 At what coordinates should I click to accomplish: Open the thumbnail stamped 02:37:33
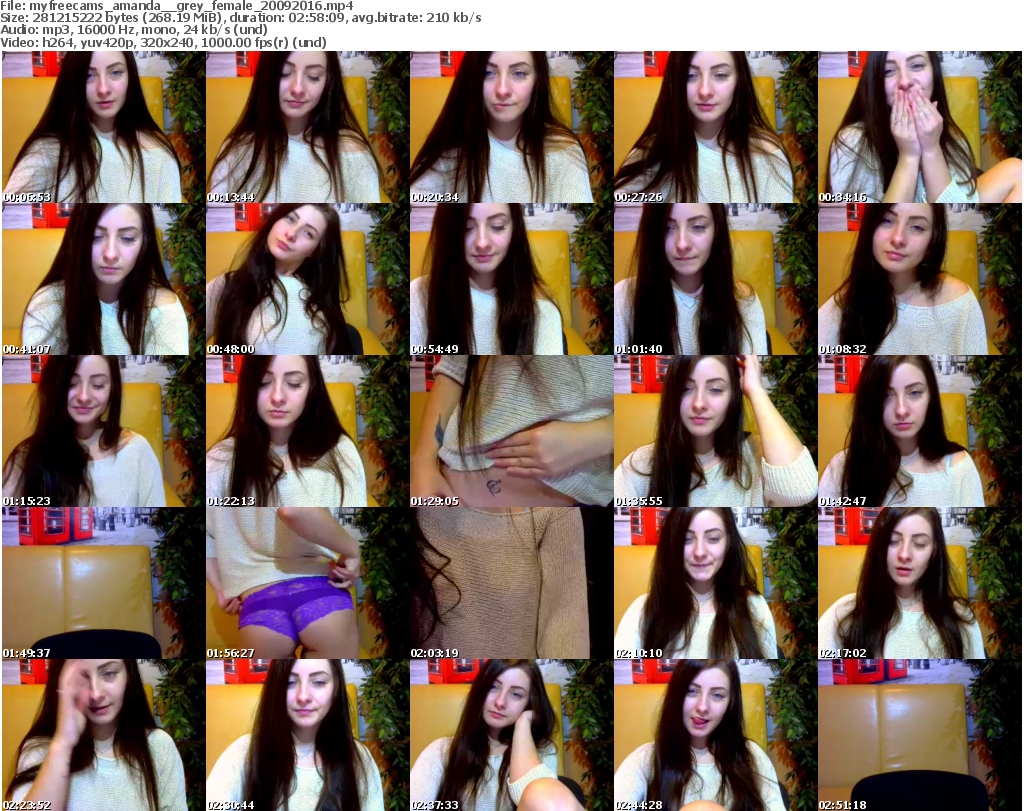(x=511, y=735)
